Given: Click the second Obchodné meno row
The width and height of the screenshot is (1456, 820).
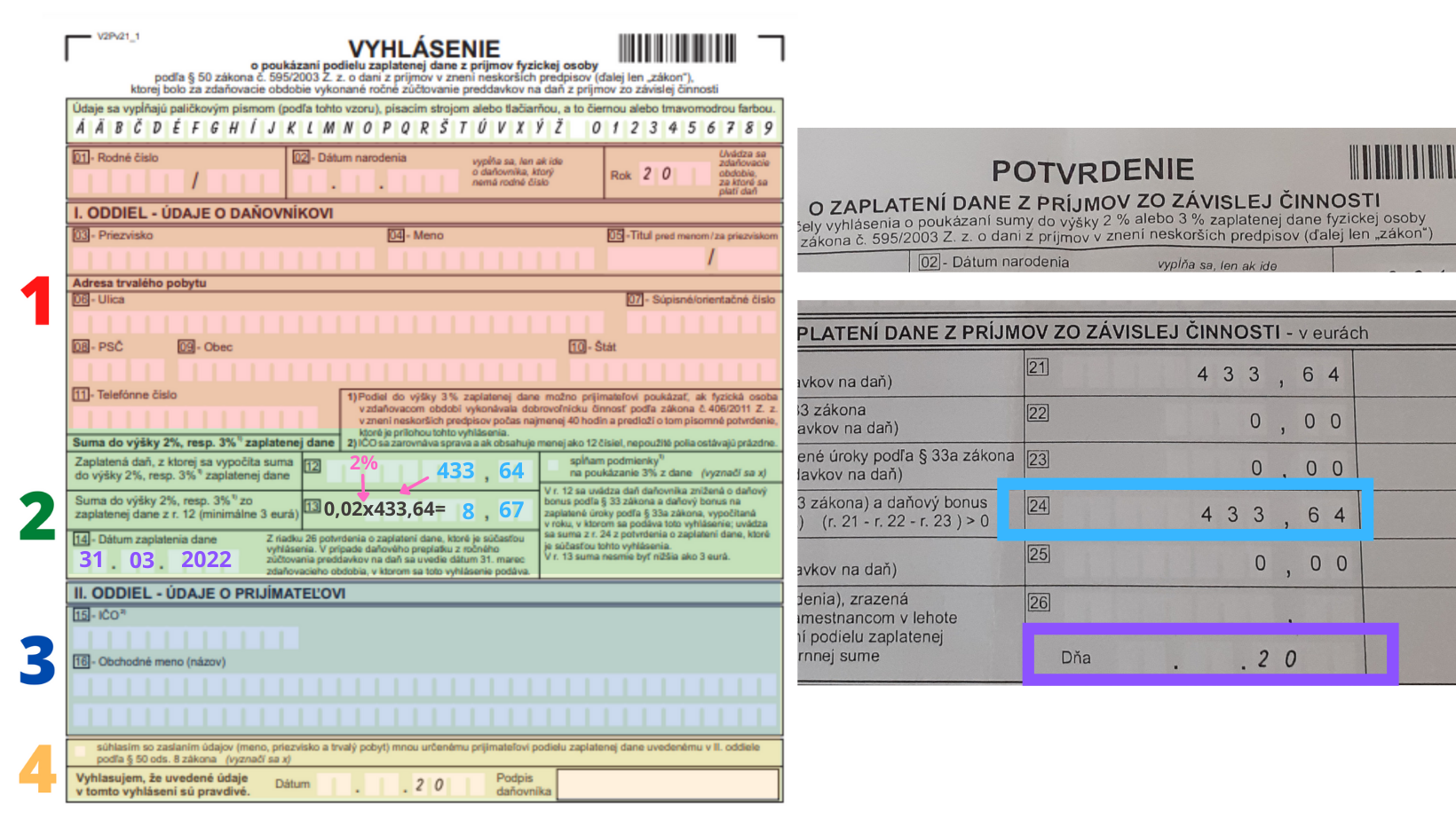Looking at the screenshot, I should (x=424, y=716).
